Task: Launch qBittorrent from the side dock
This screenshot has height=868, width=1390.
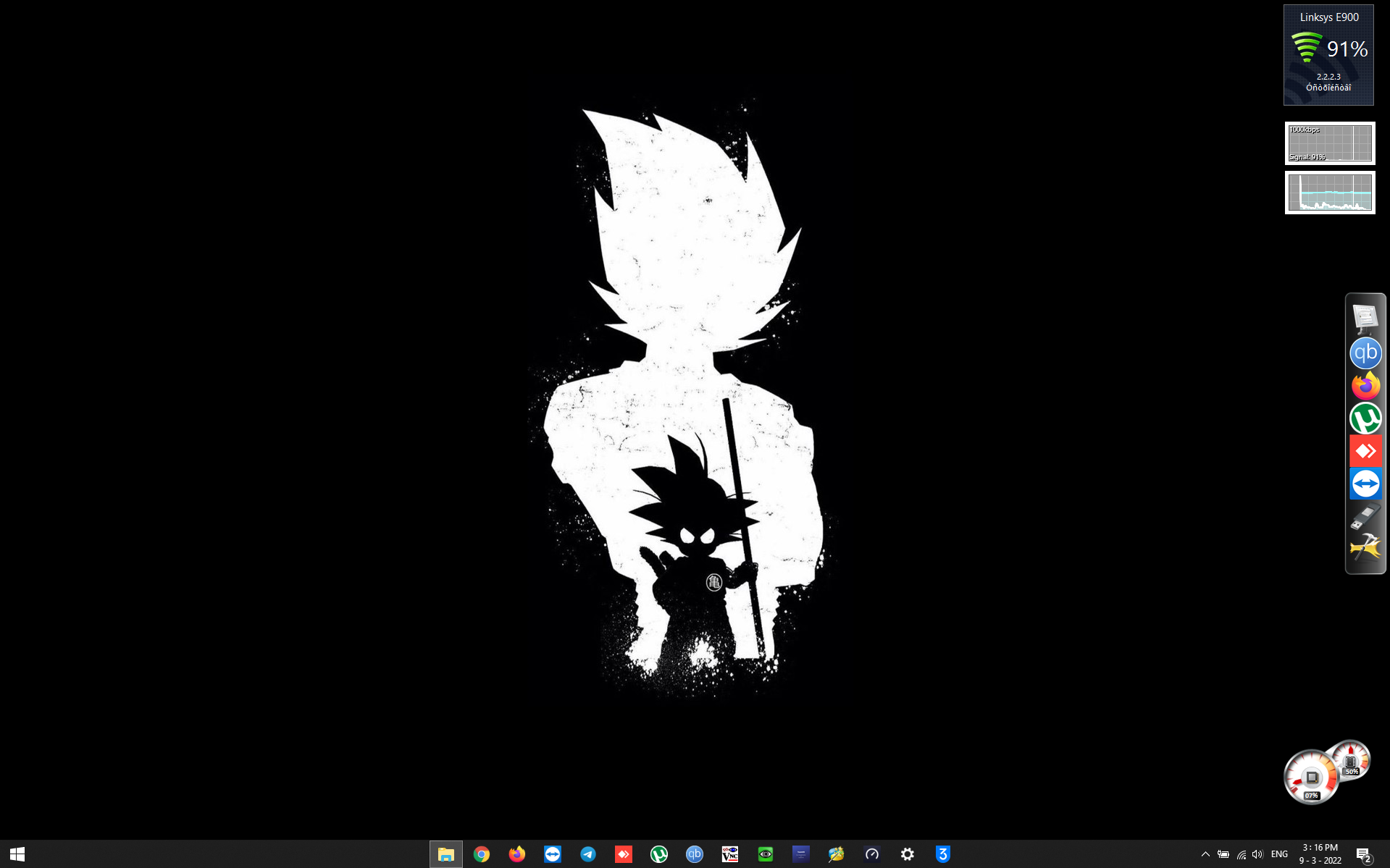Action: [x=1365, y=353]
